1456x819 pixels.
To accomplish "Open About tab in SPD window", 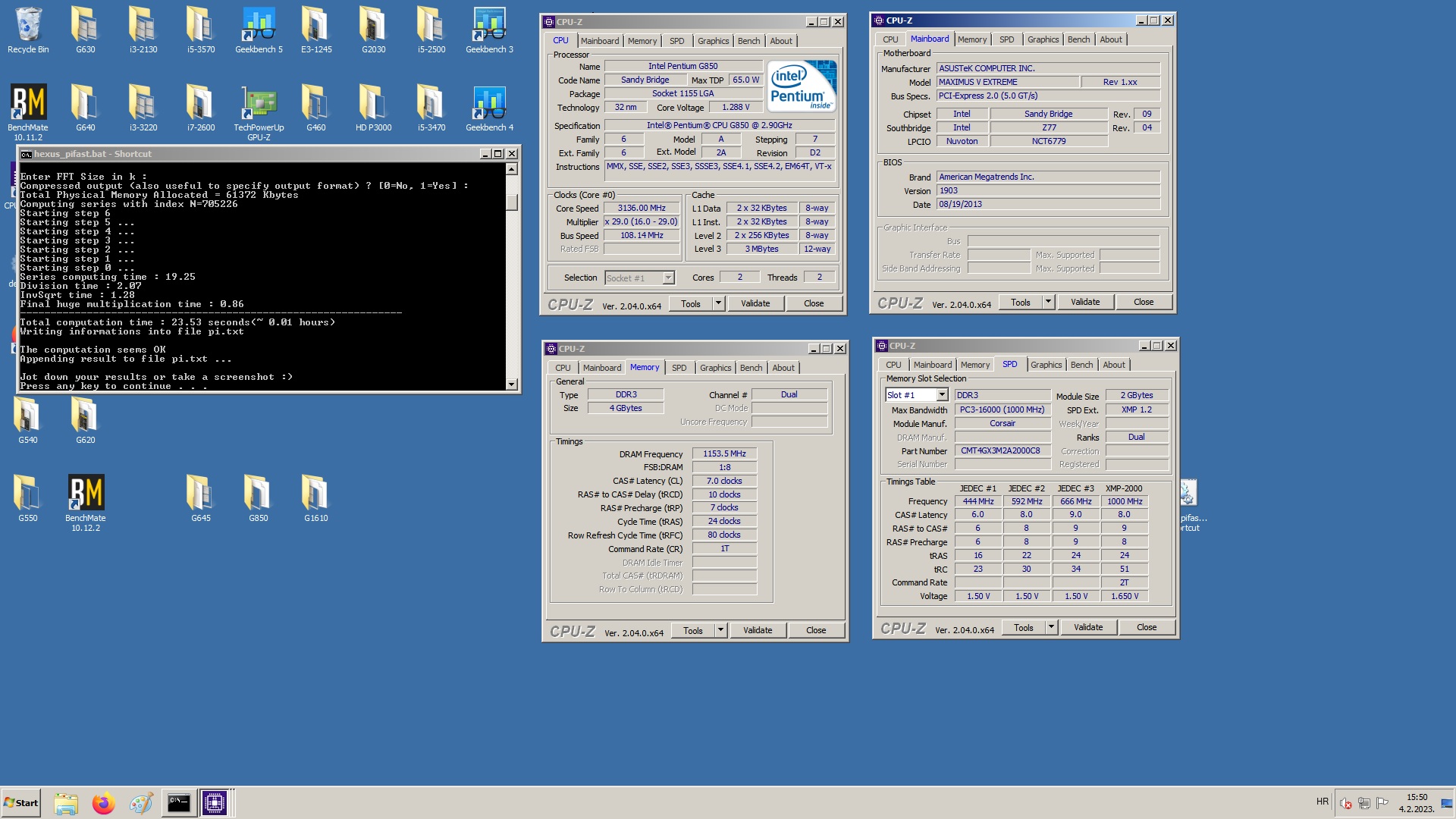I will [1113, 365].
